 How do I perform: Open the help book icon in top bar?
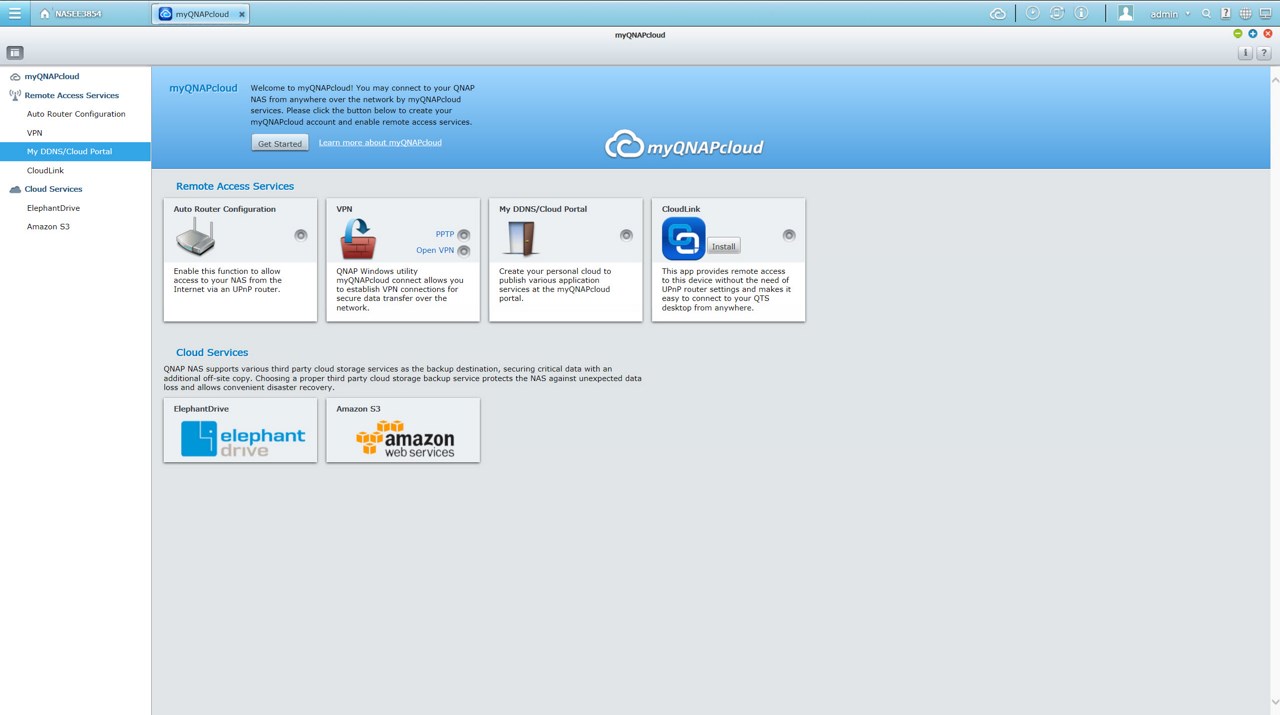pyautogui.click(x=1226, y=14)
